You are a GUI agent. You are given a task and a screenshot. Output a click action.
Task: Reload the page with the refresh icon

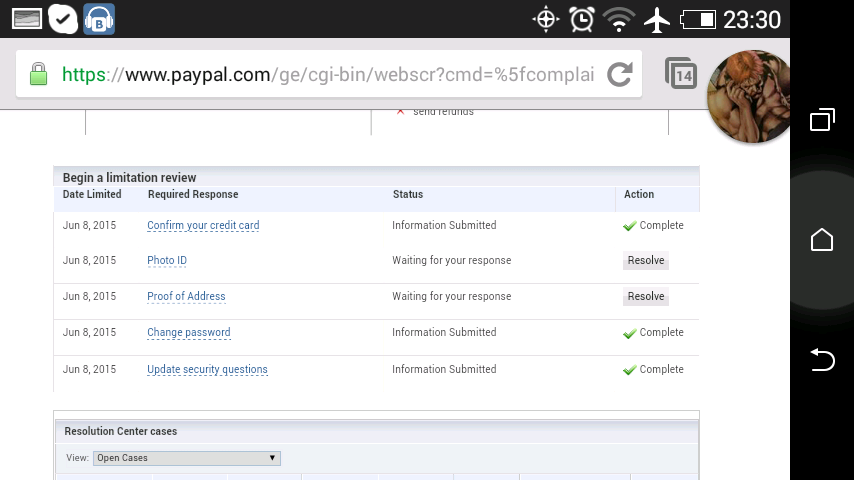coord(620,74)
